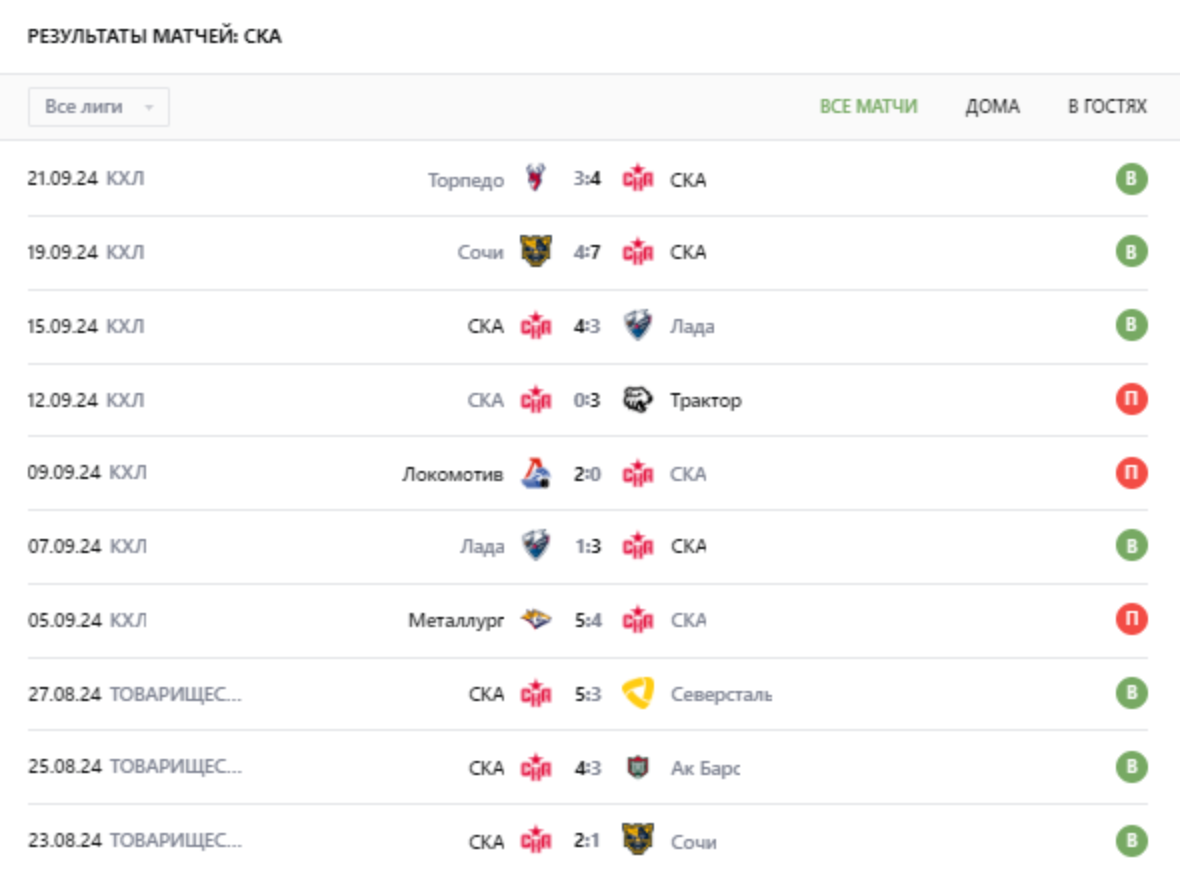
Task: Switch to the 'ДОМА' tab
Action: pyautogui.click(x=992, y=107)
